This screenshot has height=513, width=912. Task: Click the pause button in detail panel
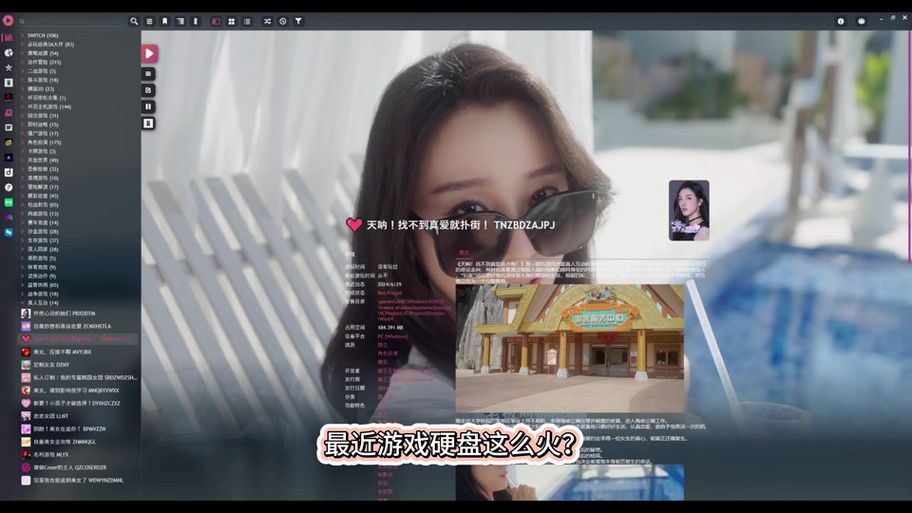click(x=148, y=106)
